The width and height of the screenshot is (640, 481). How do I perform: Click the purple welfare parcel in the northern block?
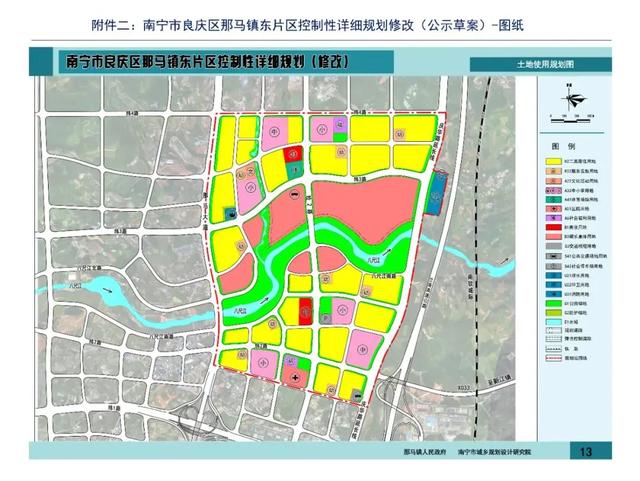pos(340,124)
